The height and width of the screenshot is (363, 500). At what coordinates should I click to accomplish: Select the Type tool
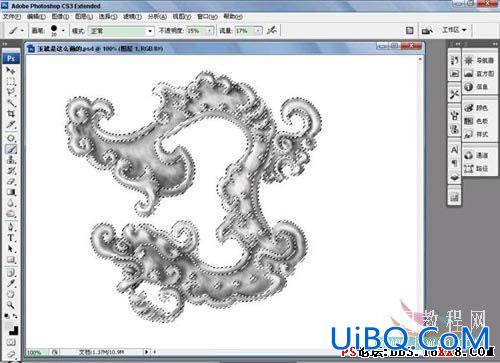tap(11, 238)
